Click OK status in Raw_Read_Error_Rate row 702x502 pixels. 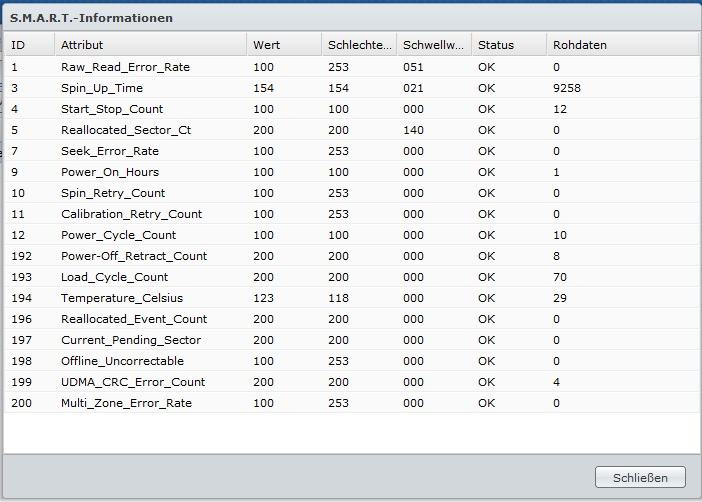(x=486, y=67)
